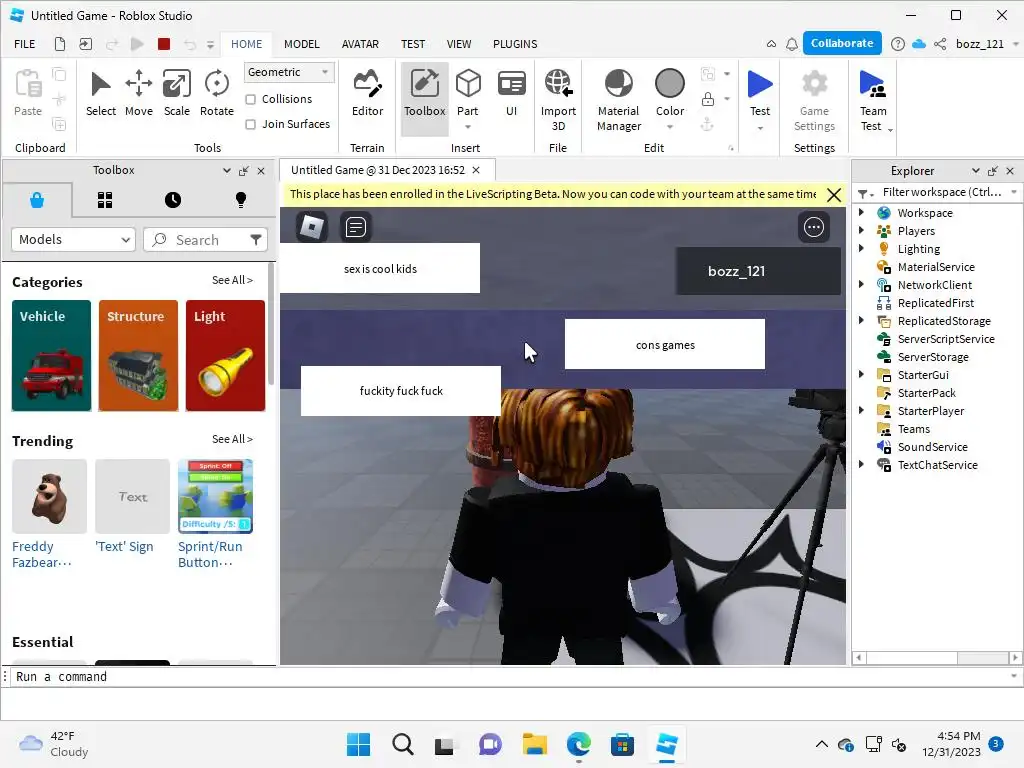Open the Toolbox Recent clock tab
This screenshot has height=768, width=1024.
point(173,200)
